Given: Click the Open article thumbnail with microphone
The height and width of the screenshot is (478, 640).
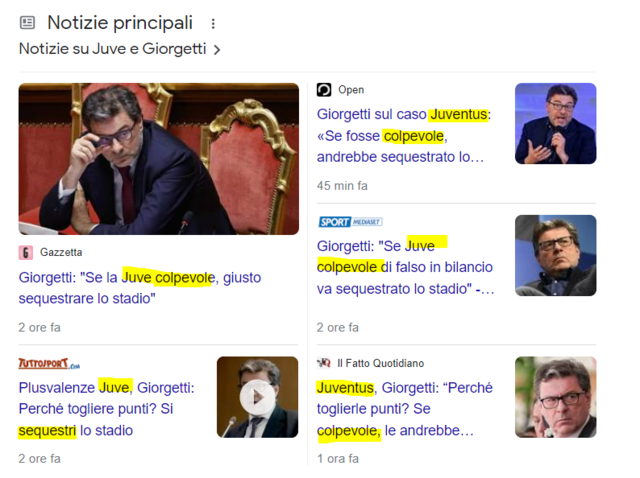Looking at the screenshot, I should point(556,124).
